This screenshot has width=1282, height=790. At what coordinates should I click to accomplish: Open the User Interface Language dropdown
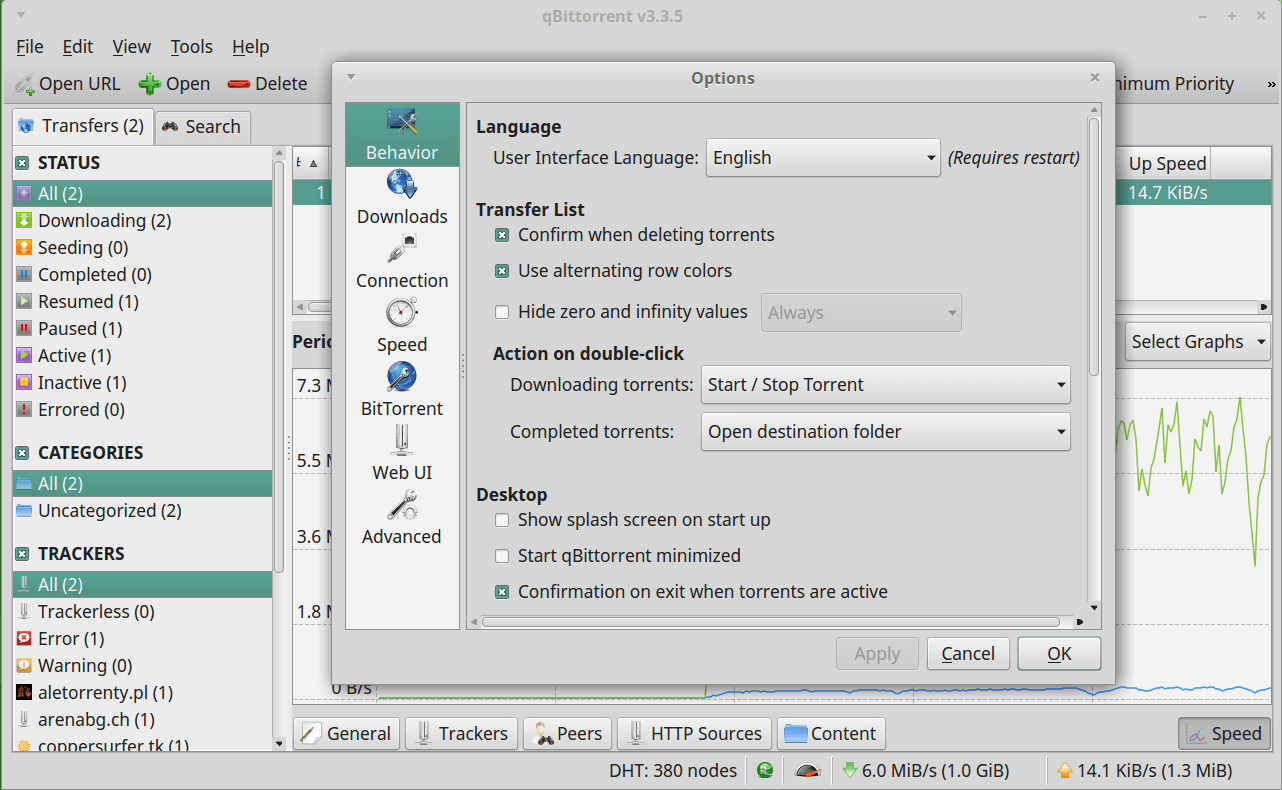tap(823, 158)
